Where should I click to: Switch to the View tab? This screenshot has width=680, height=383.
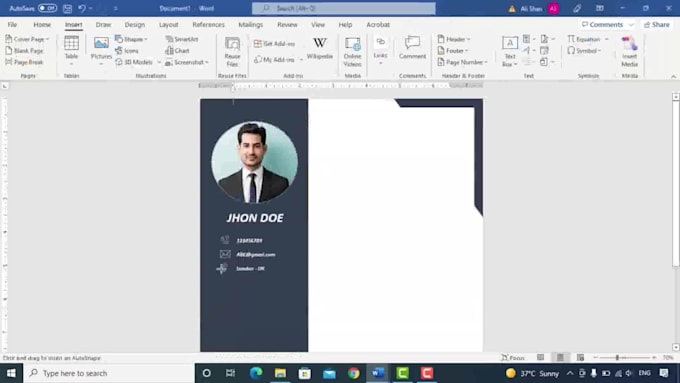pyautogui.click(x=317, y=25)
